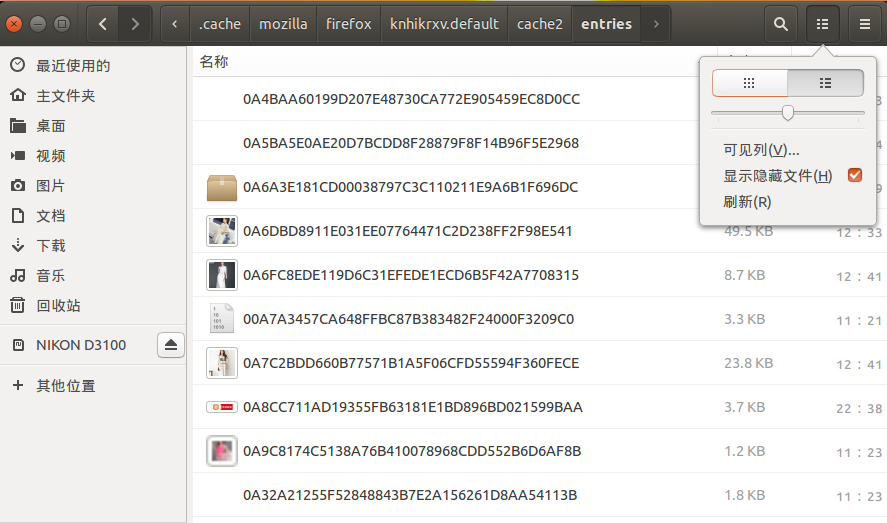Viewport: 887px width, 523px height.
Task: Select the archive file 0A6A3E181CD icon
Action: coord(221,187)
